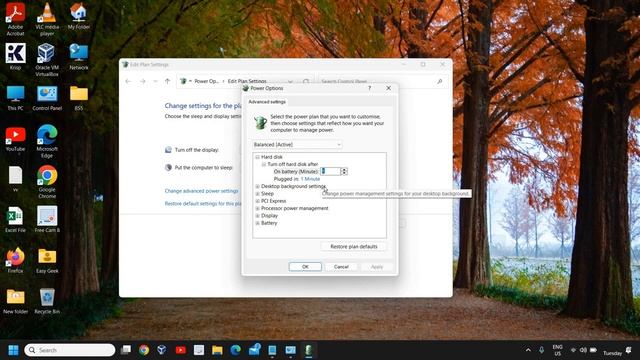Show hidden icons in system tray
This screenshot has height=360, width=640.
[x=528, y=350]
